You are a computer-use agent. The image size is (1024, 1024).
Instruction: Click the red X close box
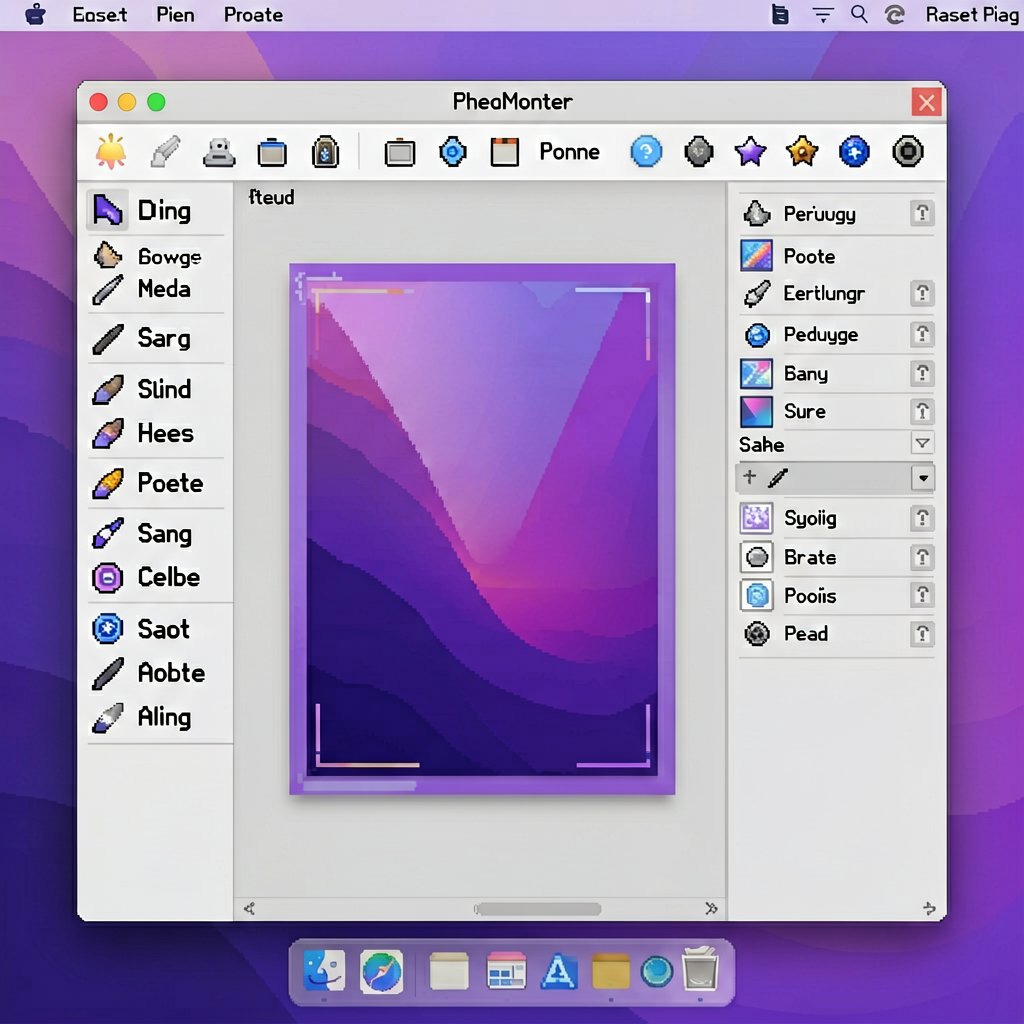click(x=926, y=103)
